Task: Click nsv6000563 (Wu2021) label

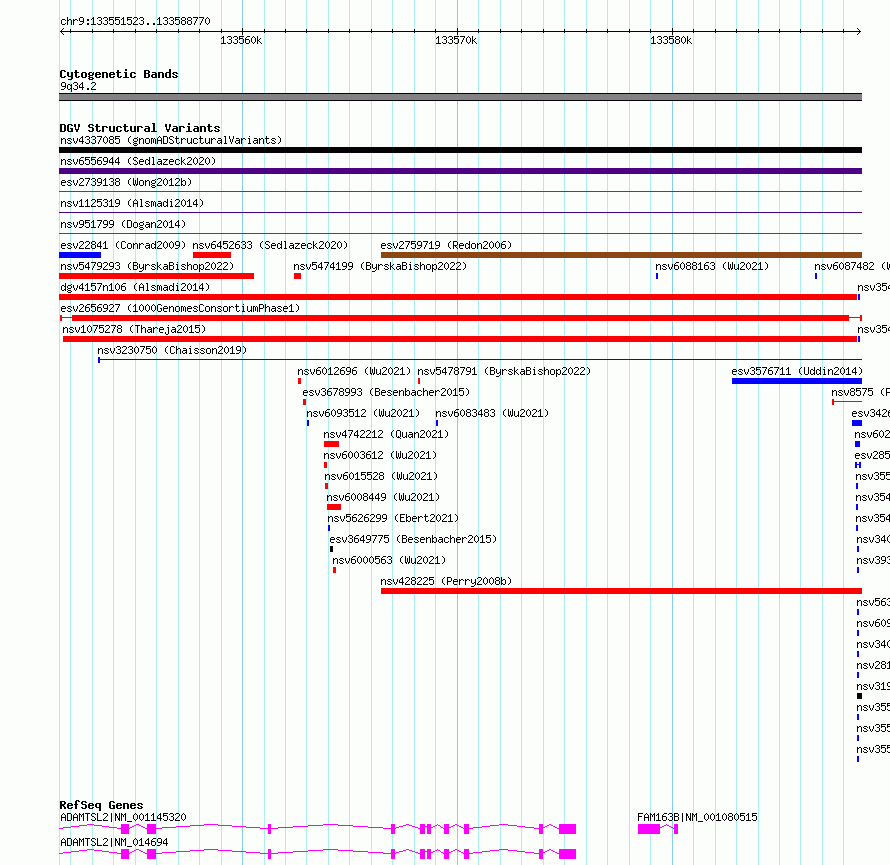Action: tap(389, 560)
